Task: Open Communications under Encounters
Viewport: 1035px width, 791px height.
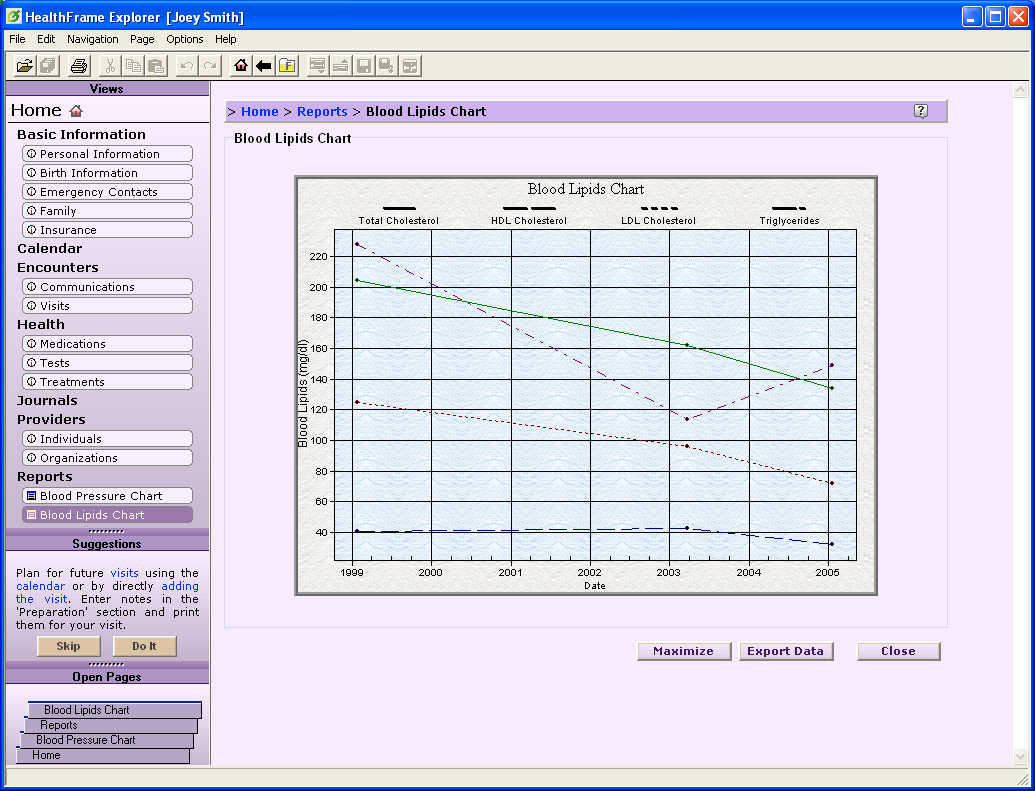Action: coord(108,287)
